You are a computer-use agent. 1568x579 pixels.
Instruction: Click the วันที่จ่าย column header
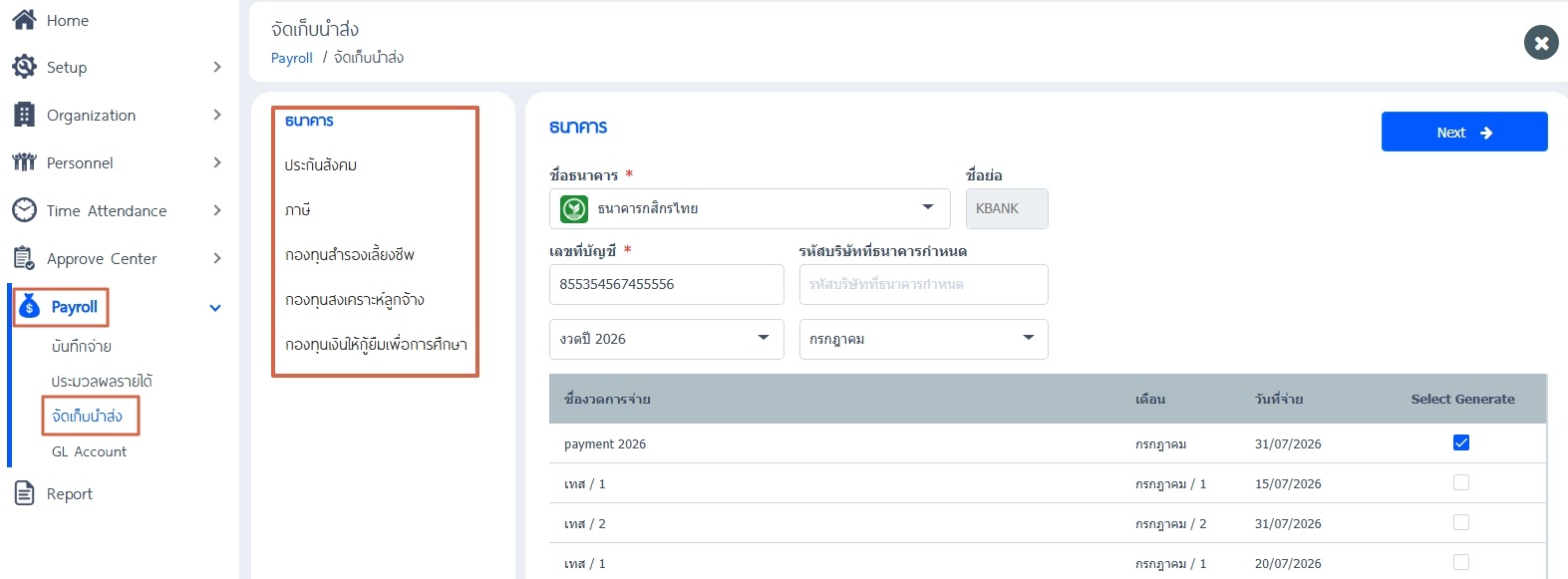[1279, 399]
